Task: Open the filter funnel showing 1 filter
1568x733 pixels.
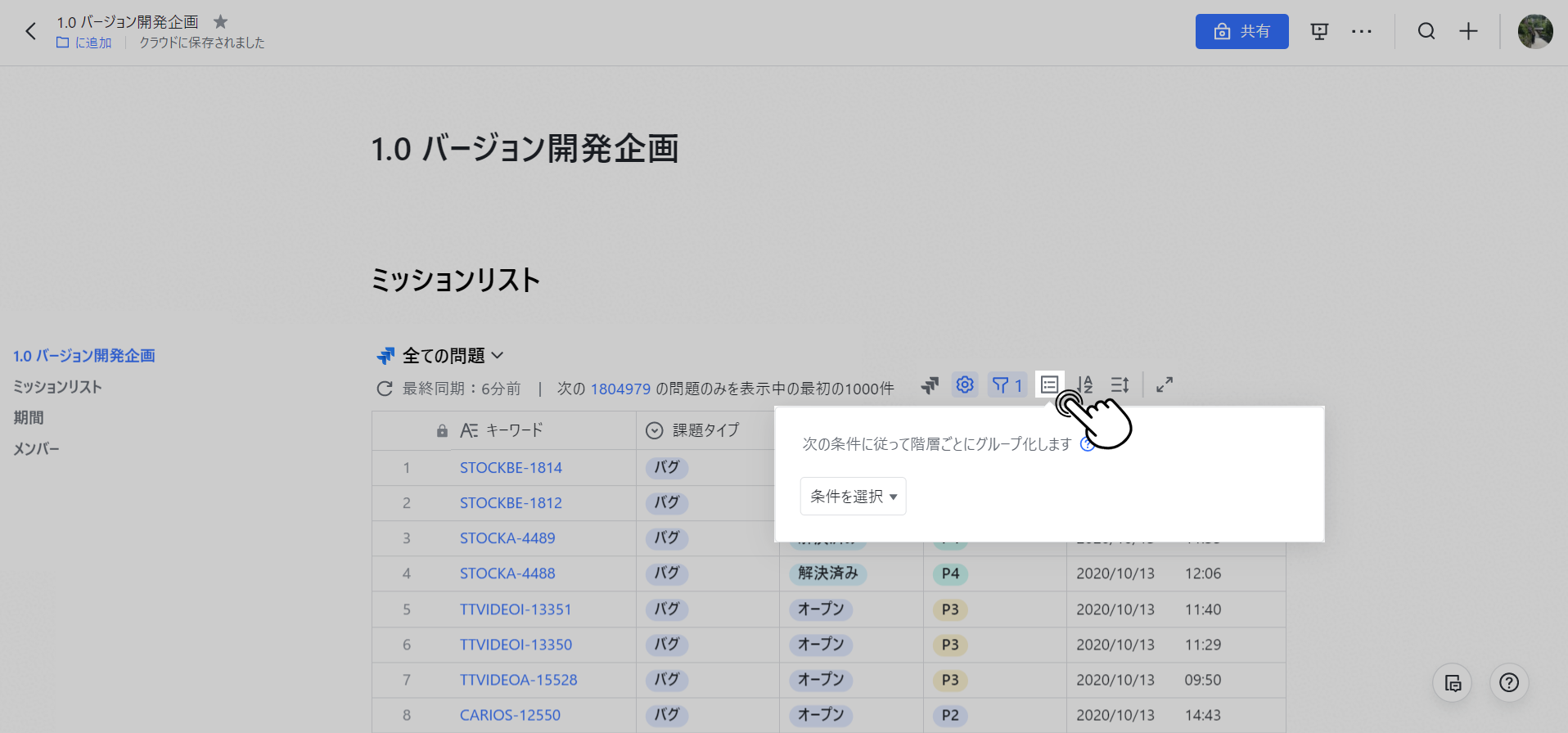Action: (x=1007, y=384)
